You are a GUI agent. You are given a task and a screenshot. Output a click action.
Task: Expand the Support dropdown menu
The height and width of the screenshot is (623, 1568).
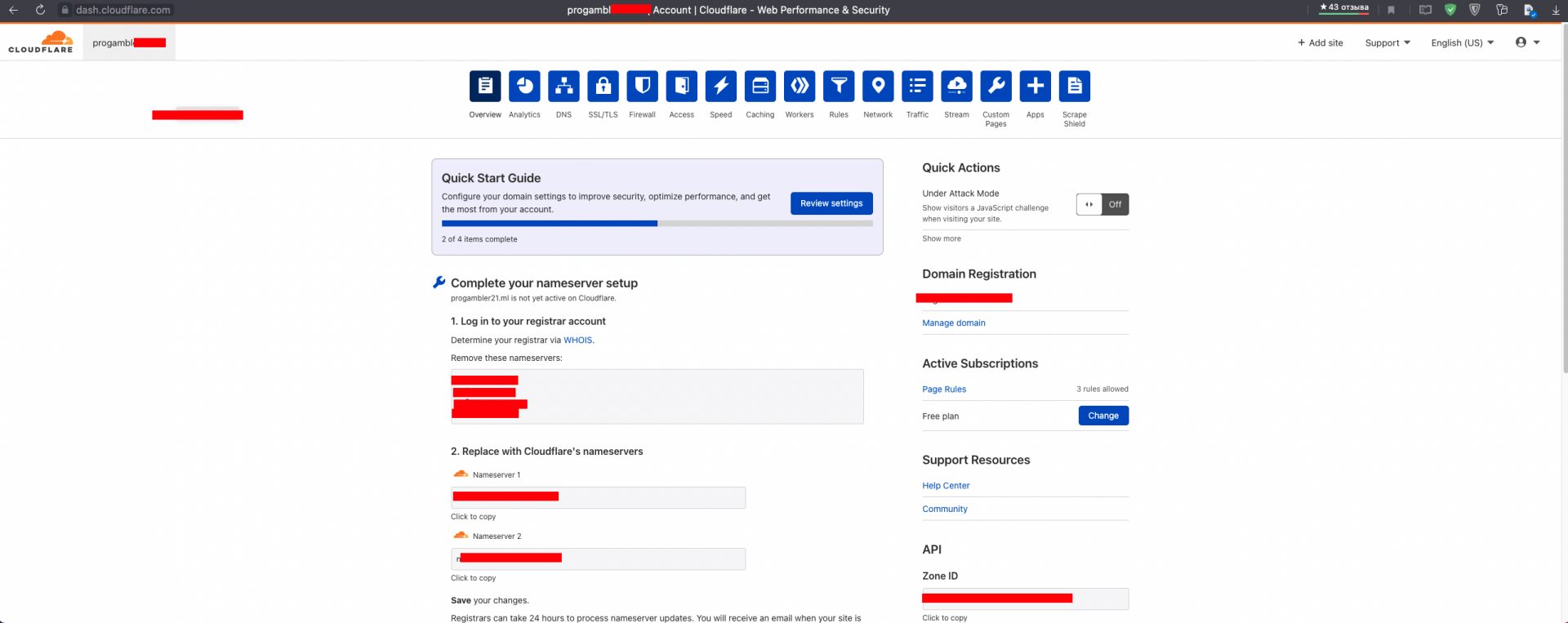pos(1387,43)
